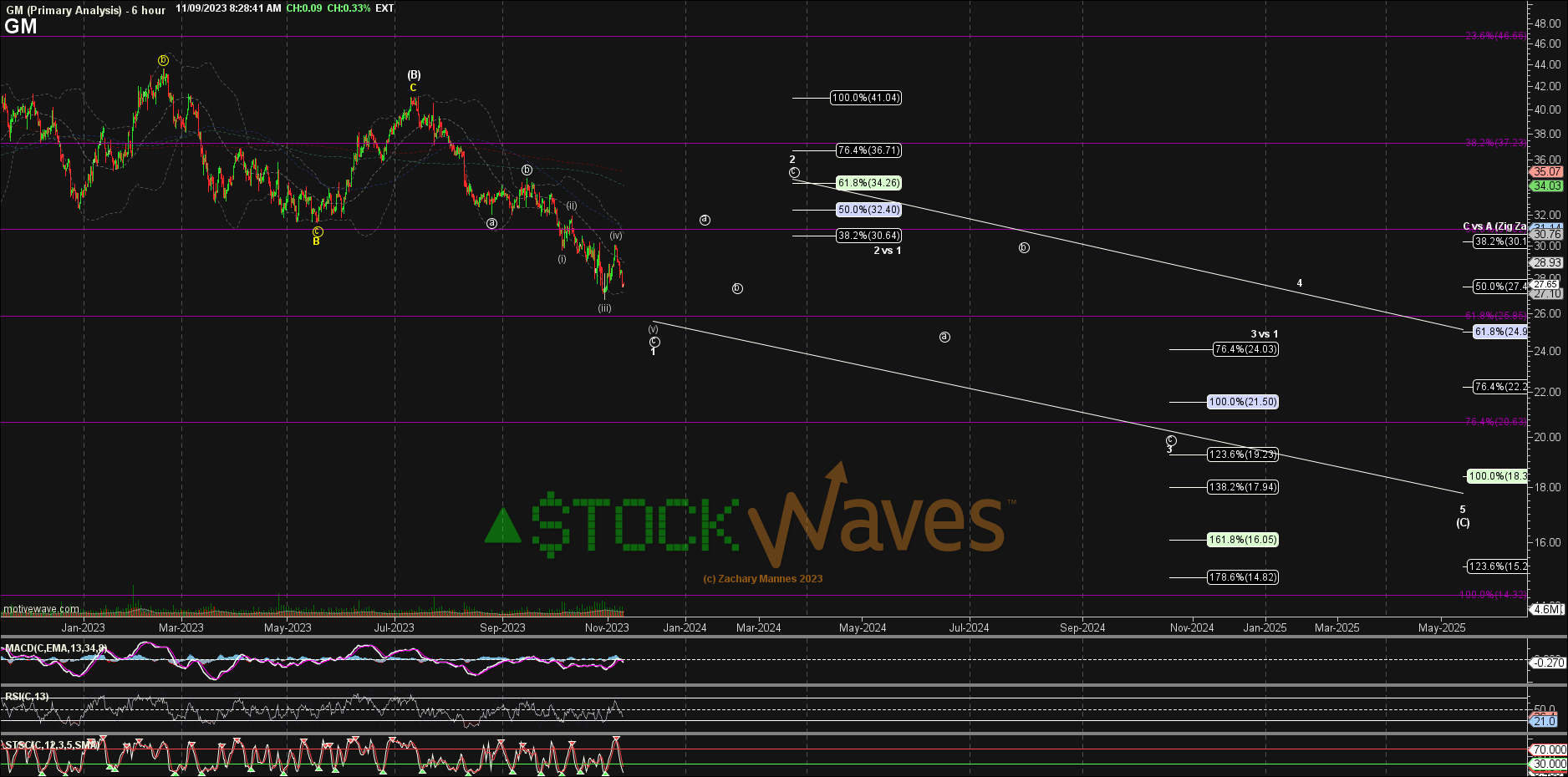Image resolution: width=1568 pixels, height=777 pixels.
Task: Select the highlighted 61.8%(34.26) retracement label
Action: point(869,183)
